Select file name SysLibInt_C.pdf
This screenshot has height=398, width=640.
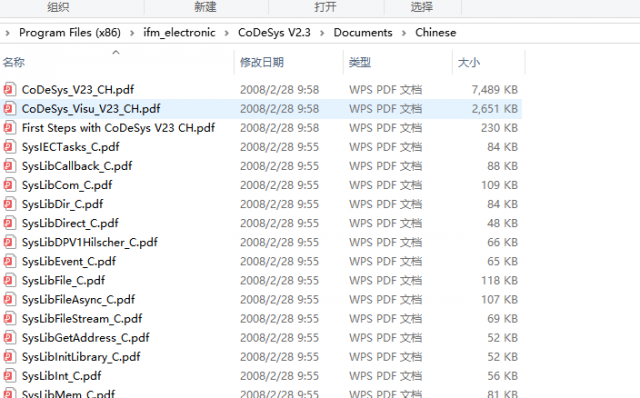coord(62,376)
